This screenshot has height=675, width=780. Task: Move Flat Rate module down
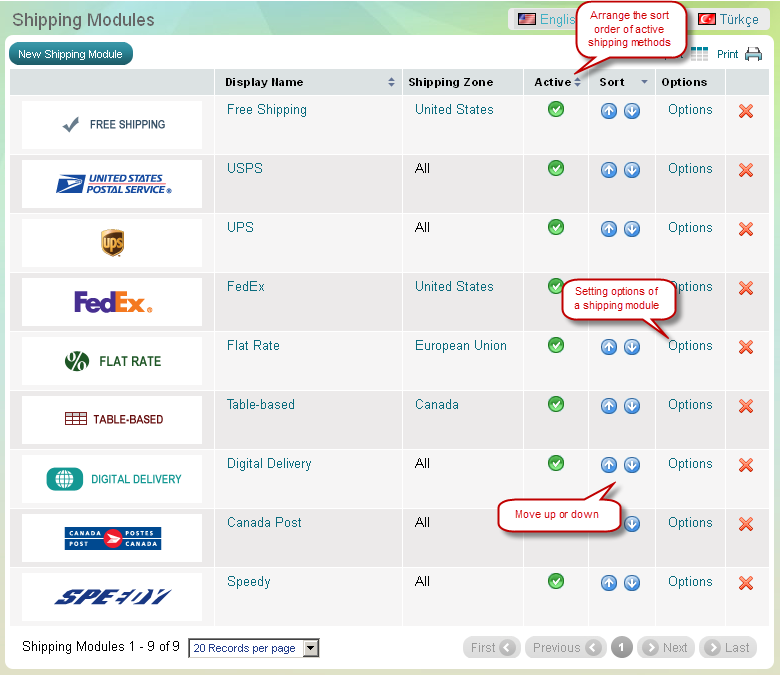tap(632, 347)
